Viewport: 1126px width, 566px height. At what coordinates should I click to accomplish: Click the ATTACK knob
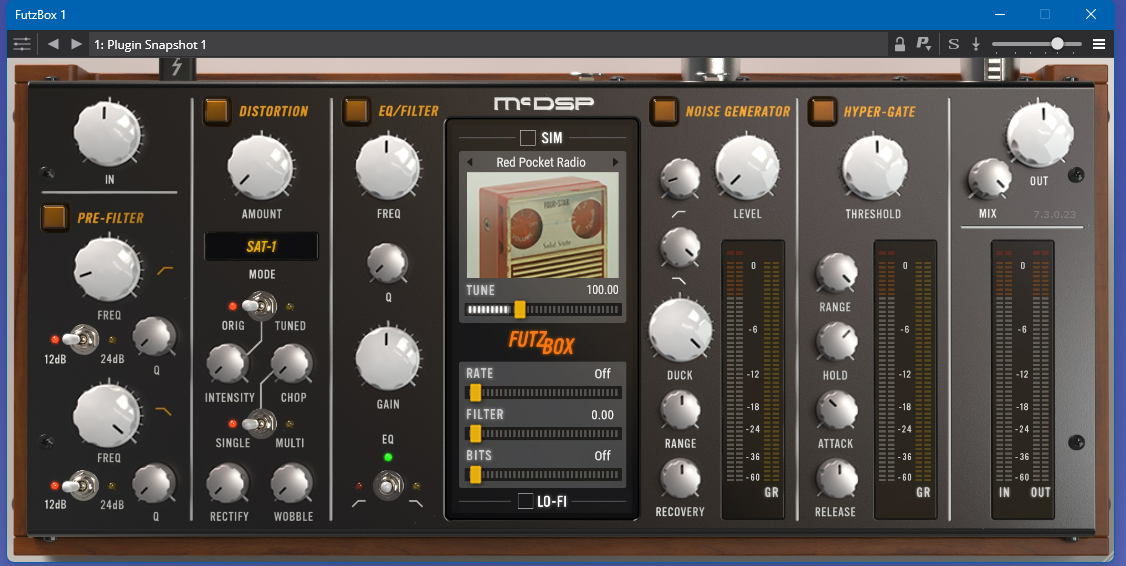click(837, 410)
